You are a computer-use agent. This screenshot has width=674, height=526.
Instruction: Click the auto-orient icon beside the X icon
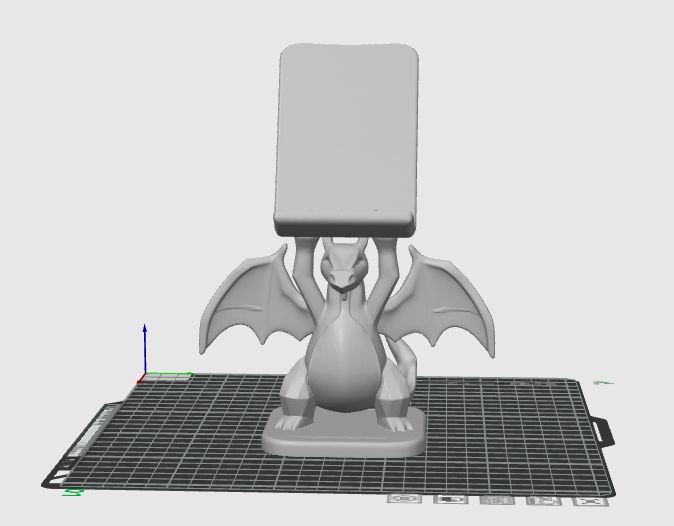(544, 501)
